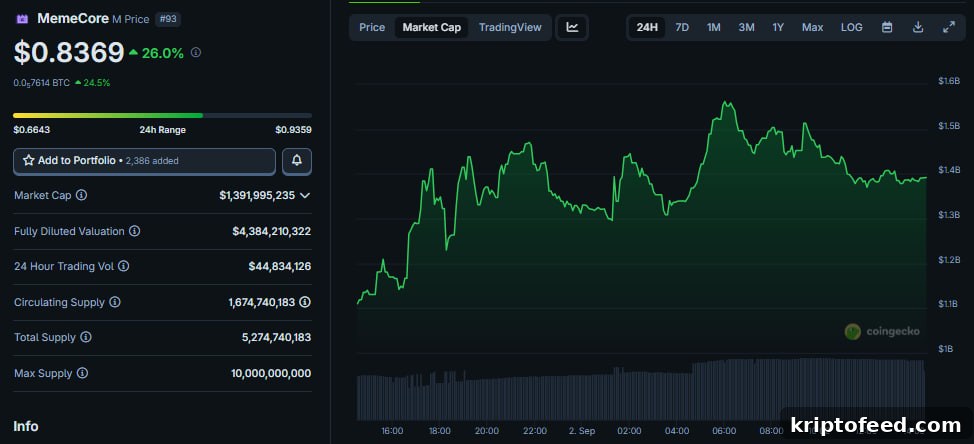
Task: Toggle LOG scale on chart
Action: pyautogui.click(x=852, y=27)
